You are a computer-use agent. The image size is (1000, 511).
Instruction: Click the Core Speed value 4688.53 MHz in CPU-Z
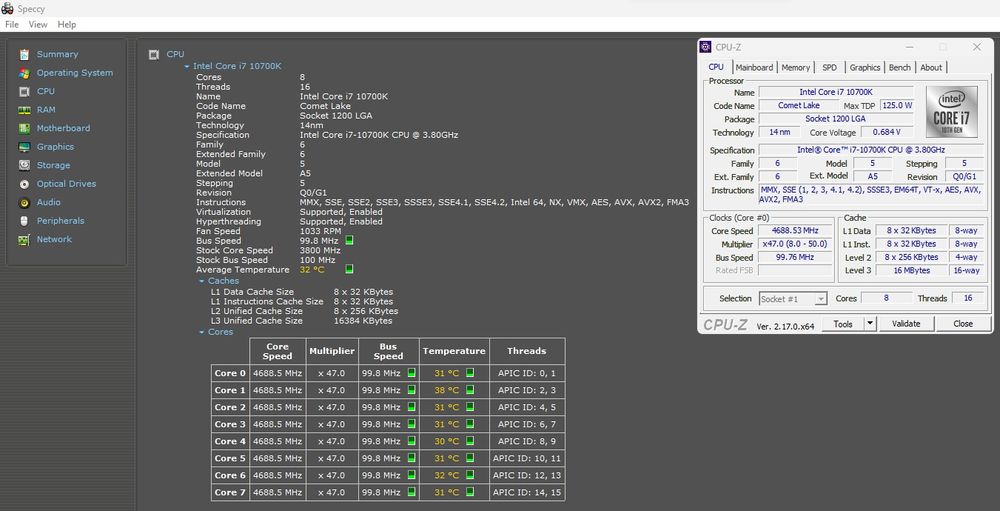coord(795,231)
